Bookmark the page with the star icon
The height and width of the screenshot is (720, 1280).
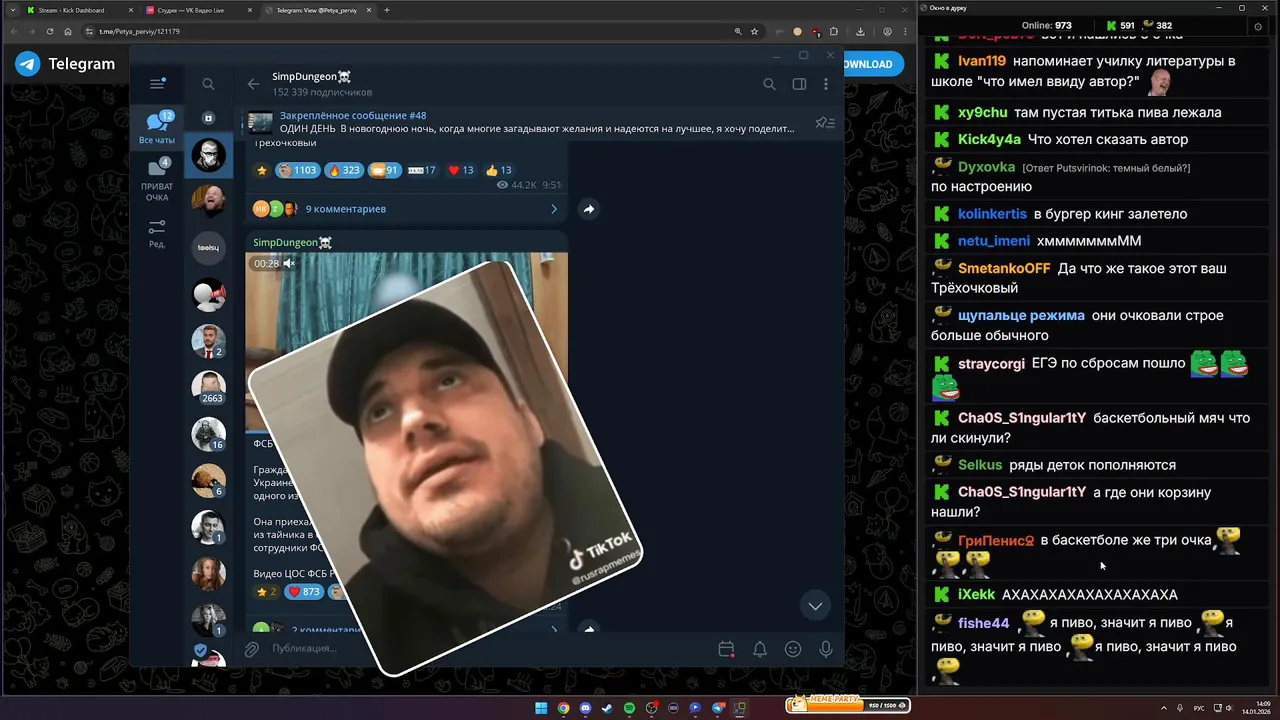[x=755, y=31]
